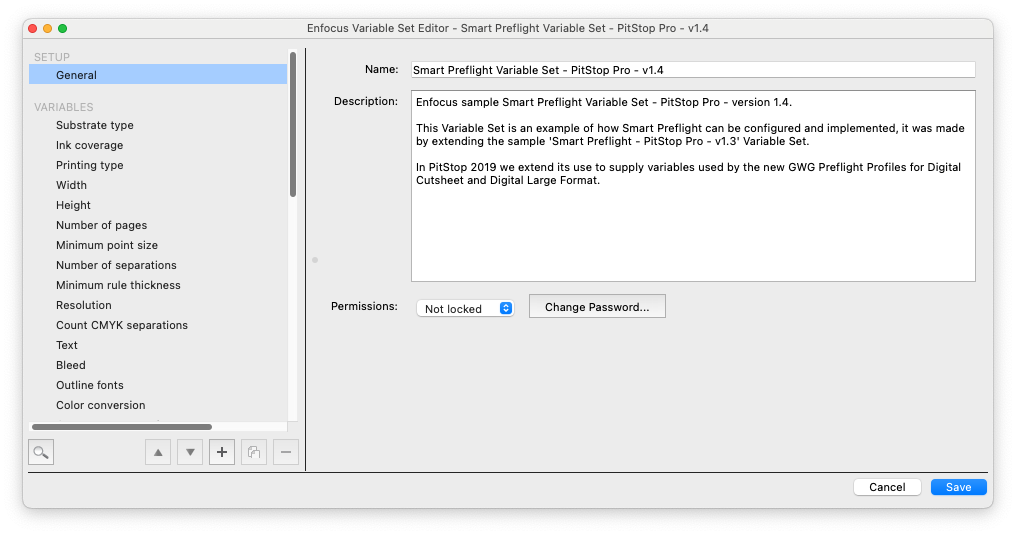
Task: Select the Count CMYK separations variable
Action: 122,325
